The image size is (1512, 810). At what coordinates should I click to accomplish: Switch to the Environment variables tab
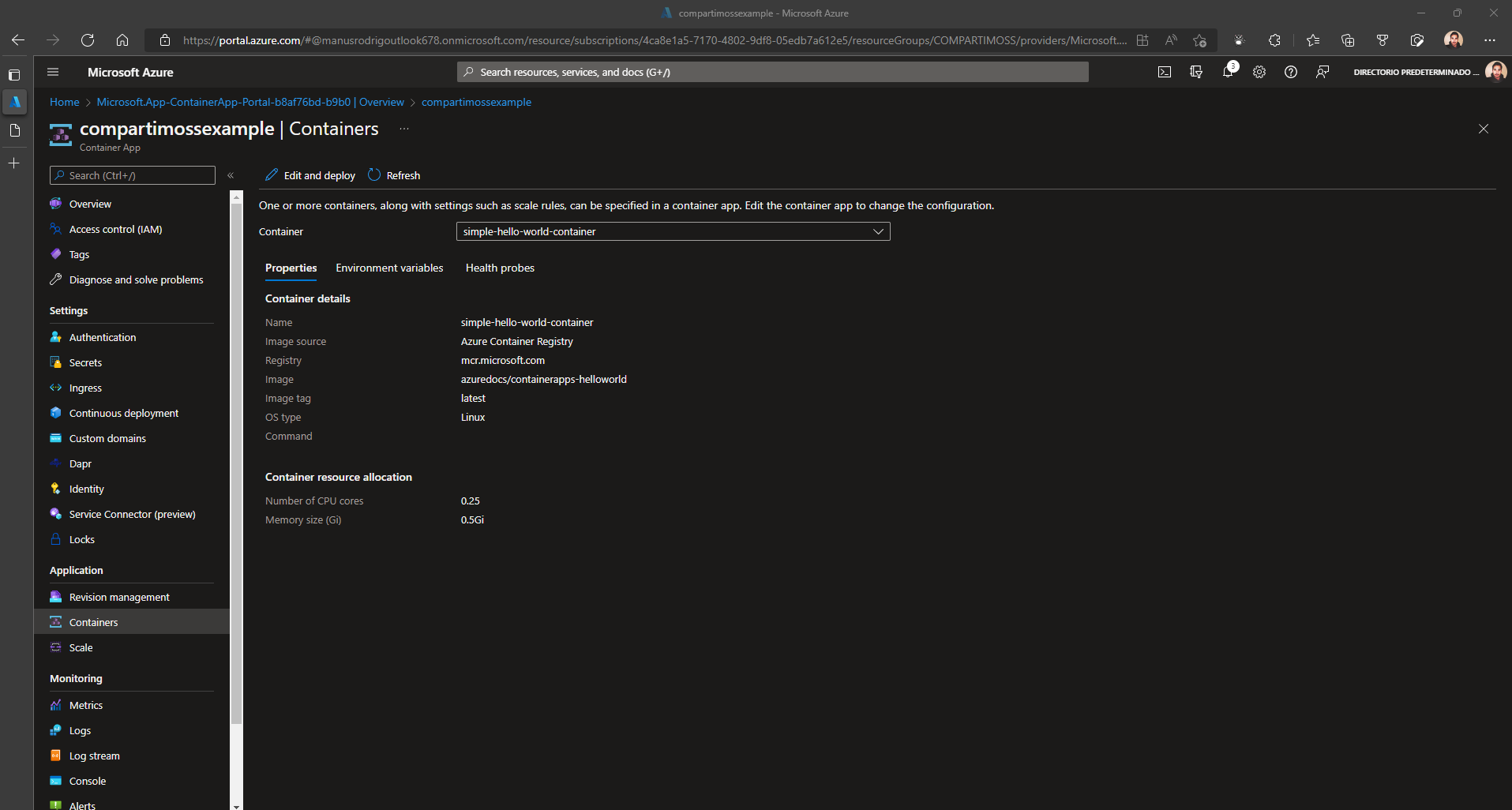tap(388, 268)
